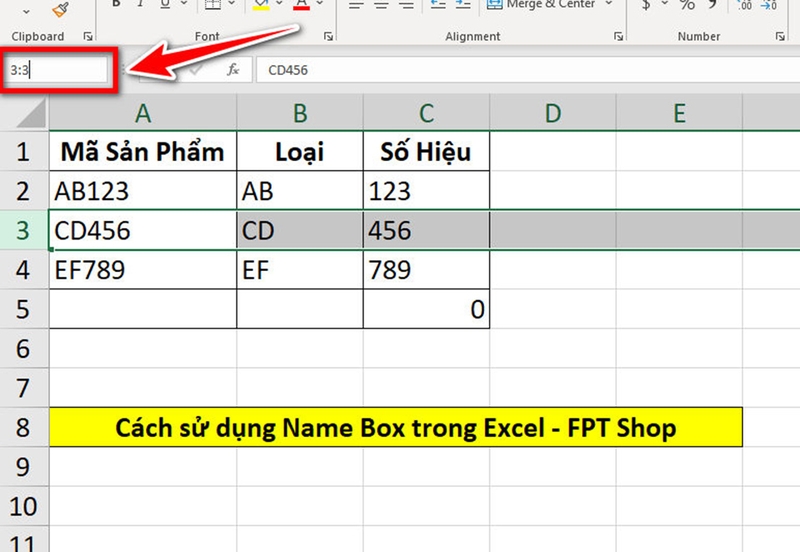Select cell B2 containing AB

pyautogui.click(x=300, y=191)
